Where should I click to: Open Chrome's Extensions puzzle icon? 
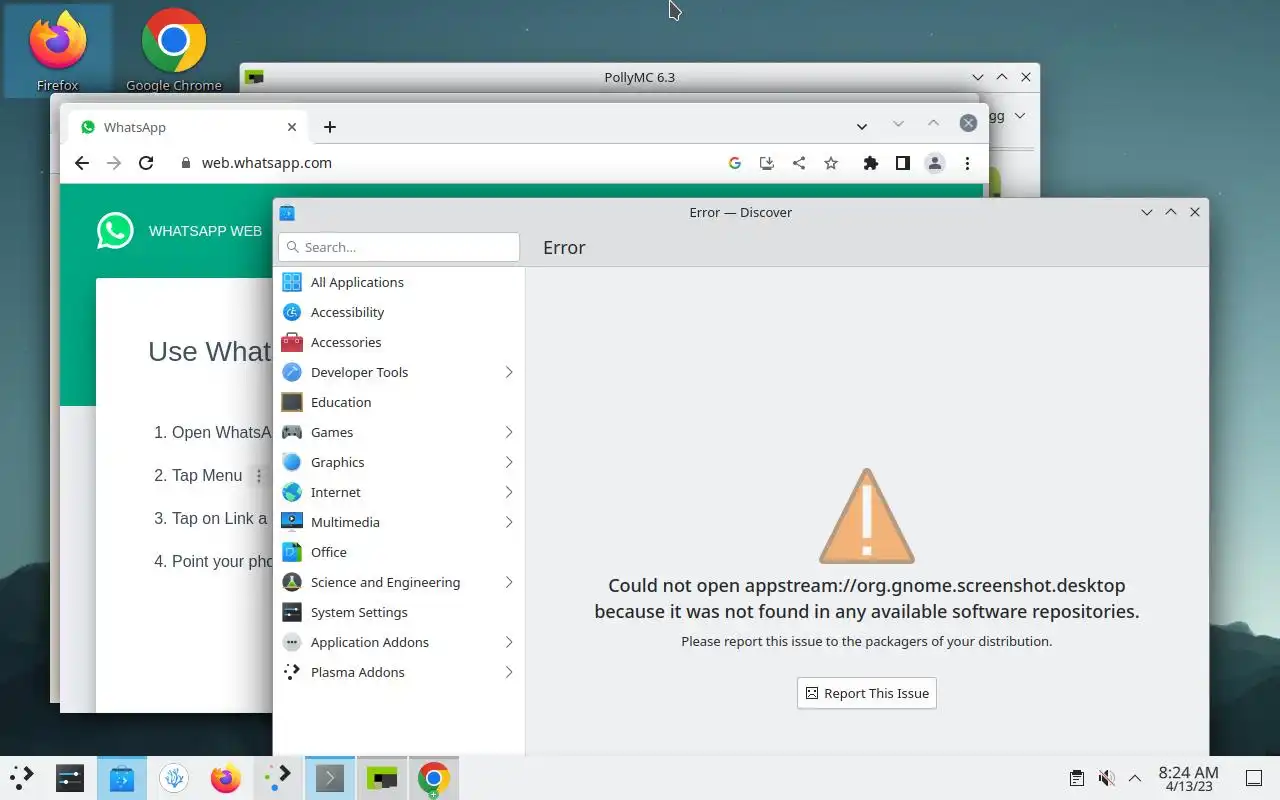(x=871, y=163)
